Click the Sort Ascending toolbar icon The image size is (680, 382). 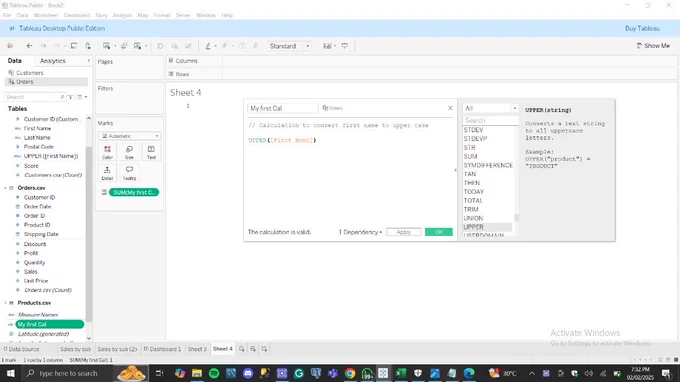(x=174, y=46)
